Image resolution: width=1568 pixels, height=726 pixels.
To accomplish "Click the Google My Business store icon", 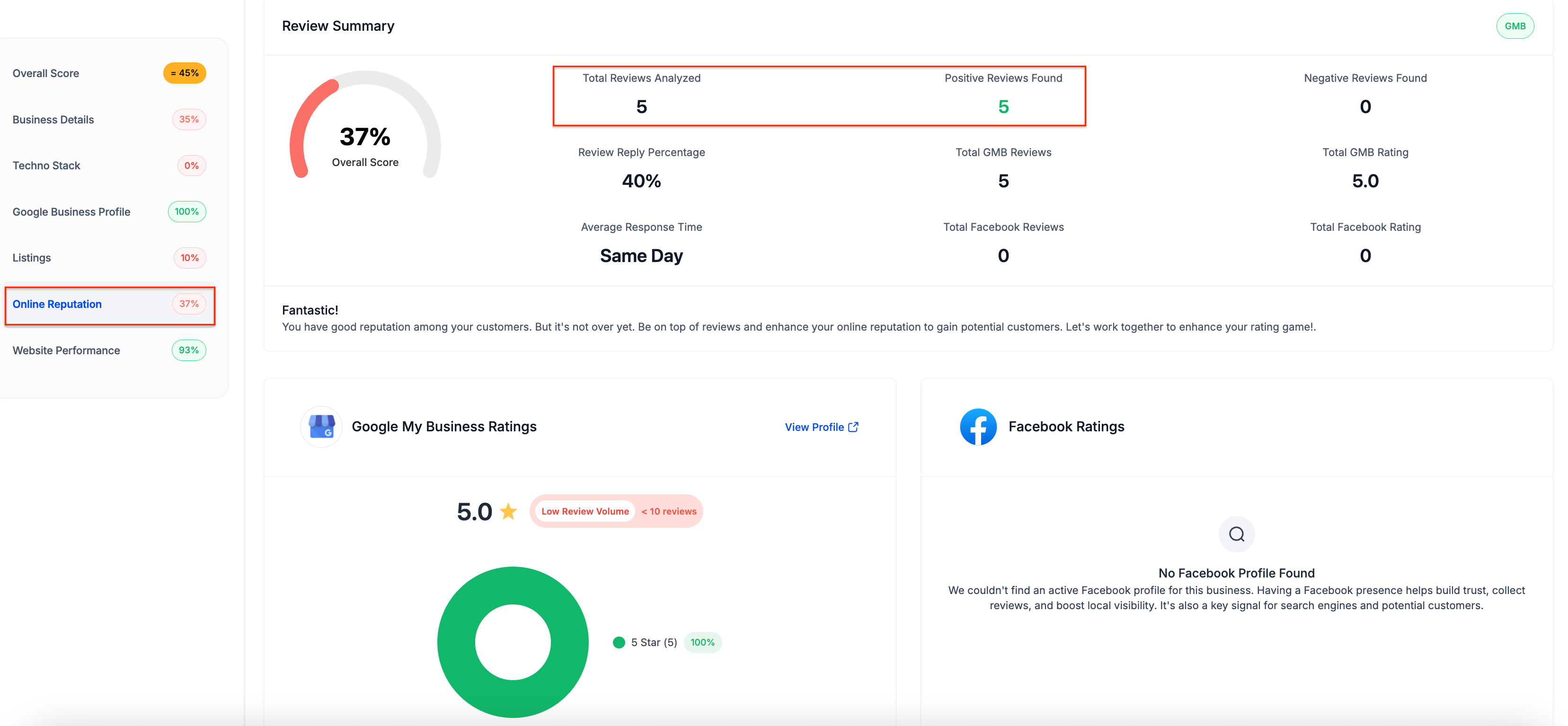I will click(x=321, y=426).
